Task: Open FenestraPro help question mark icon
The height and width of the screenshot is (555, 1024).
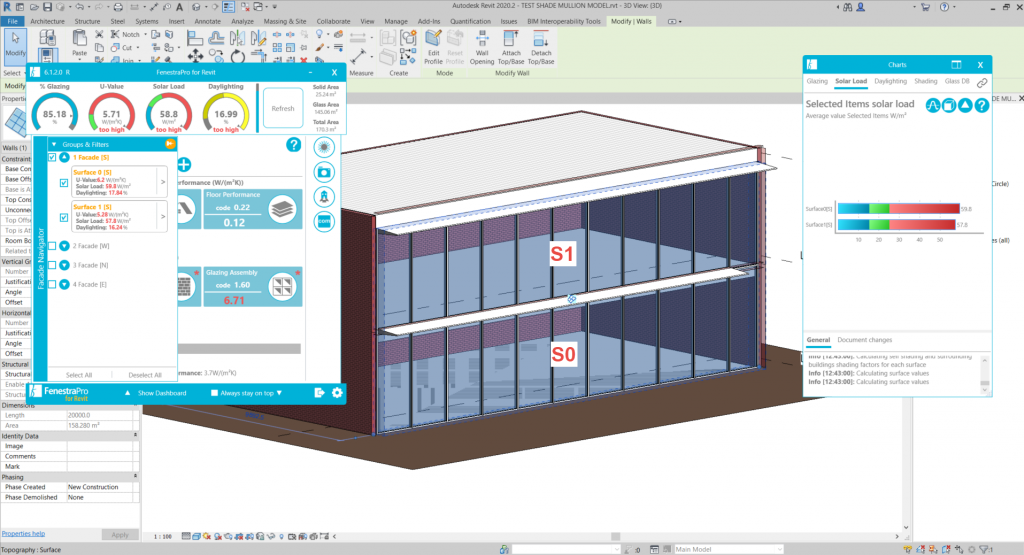Action: [x=294, y=145]
